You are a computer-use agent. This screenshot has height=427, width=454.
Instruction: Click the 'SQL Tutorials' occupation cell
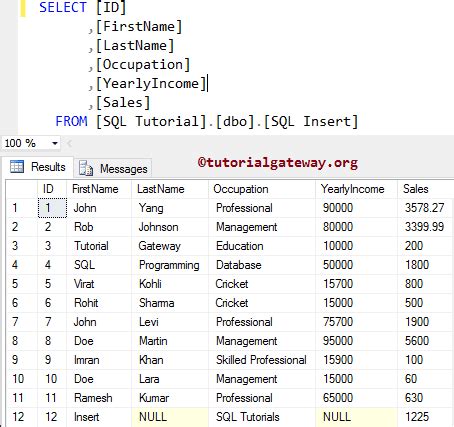[x=262, y=417]
